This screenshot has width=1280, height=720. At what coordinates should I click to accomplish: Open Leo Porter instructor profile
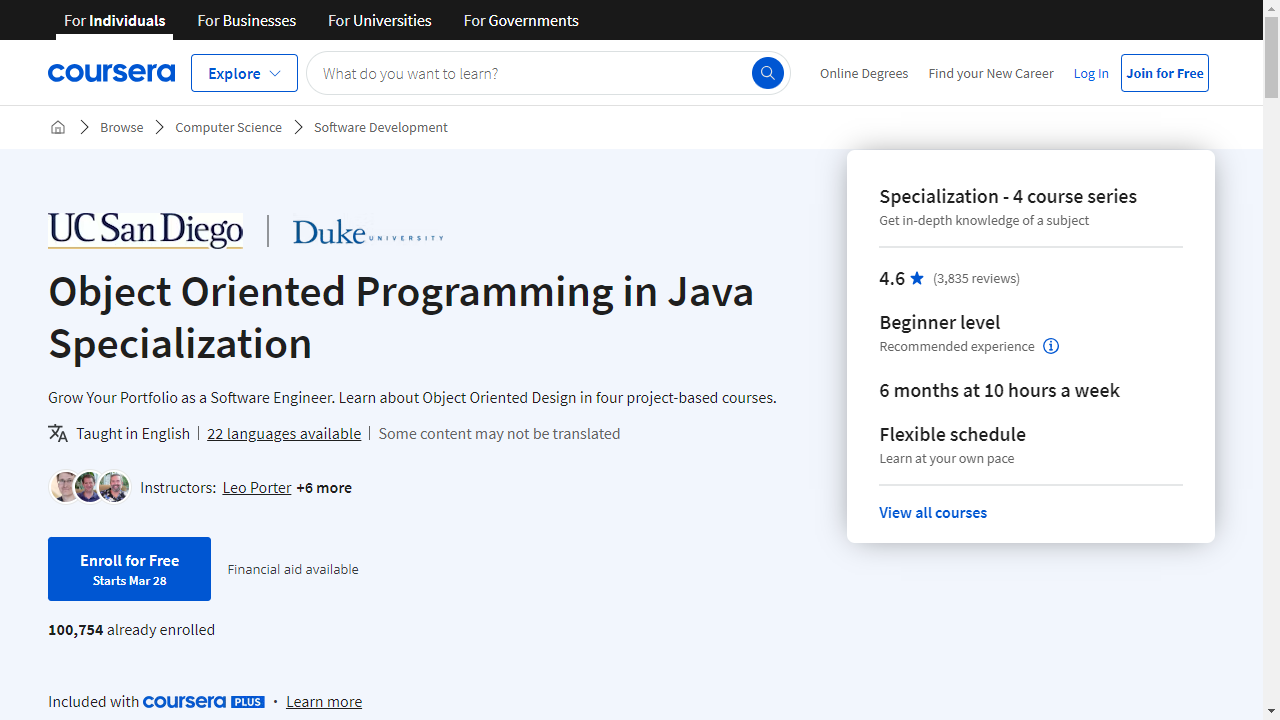(x=257, y=487)
